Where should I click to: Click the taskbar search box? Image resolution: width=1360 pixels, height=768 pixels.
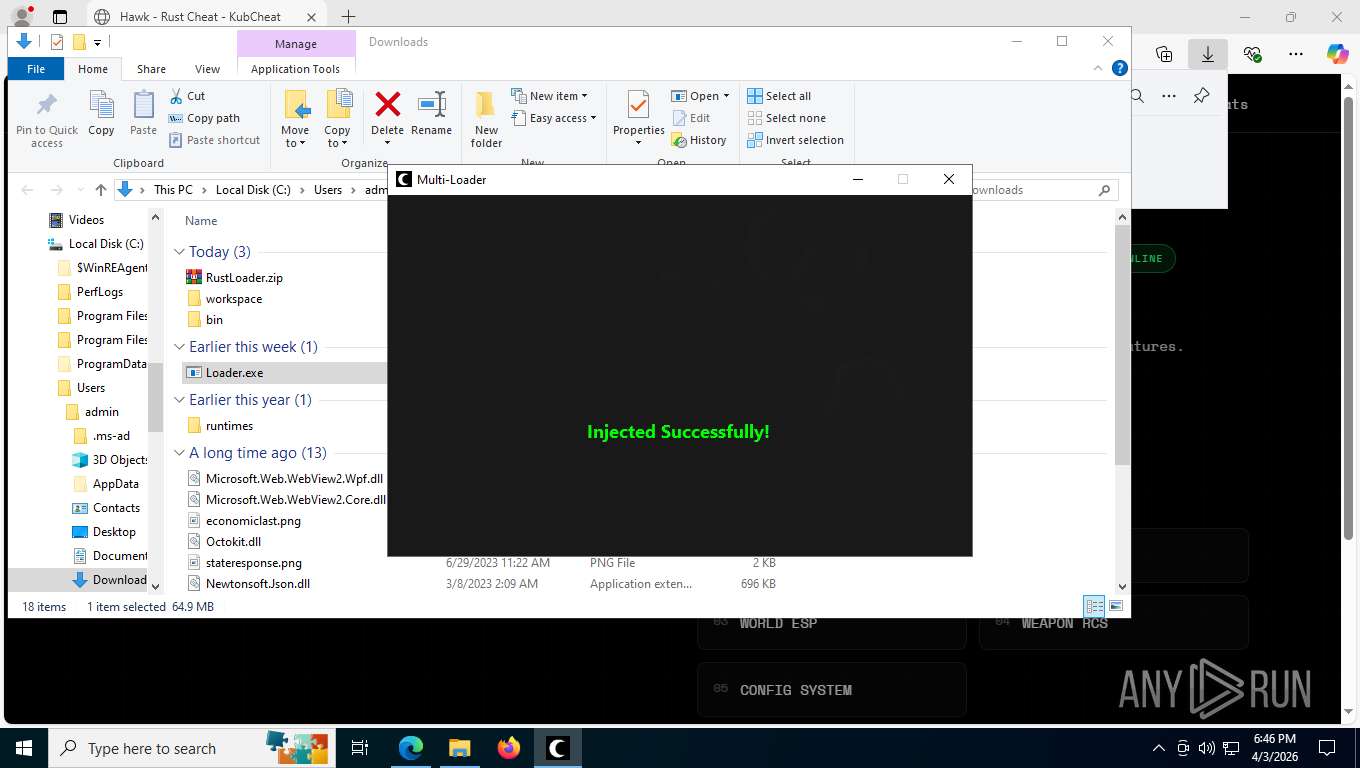click(192, 748)
